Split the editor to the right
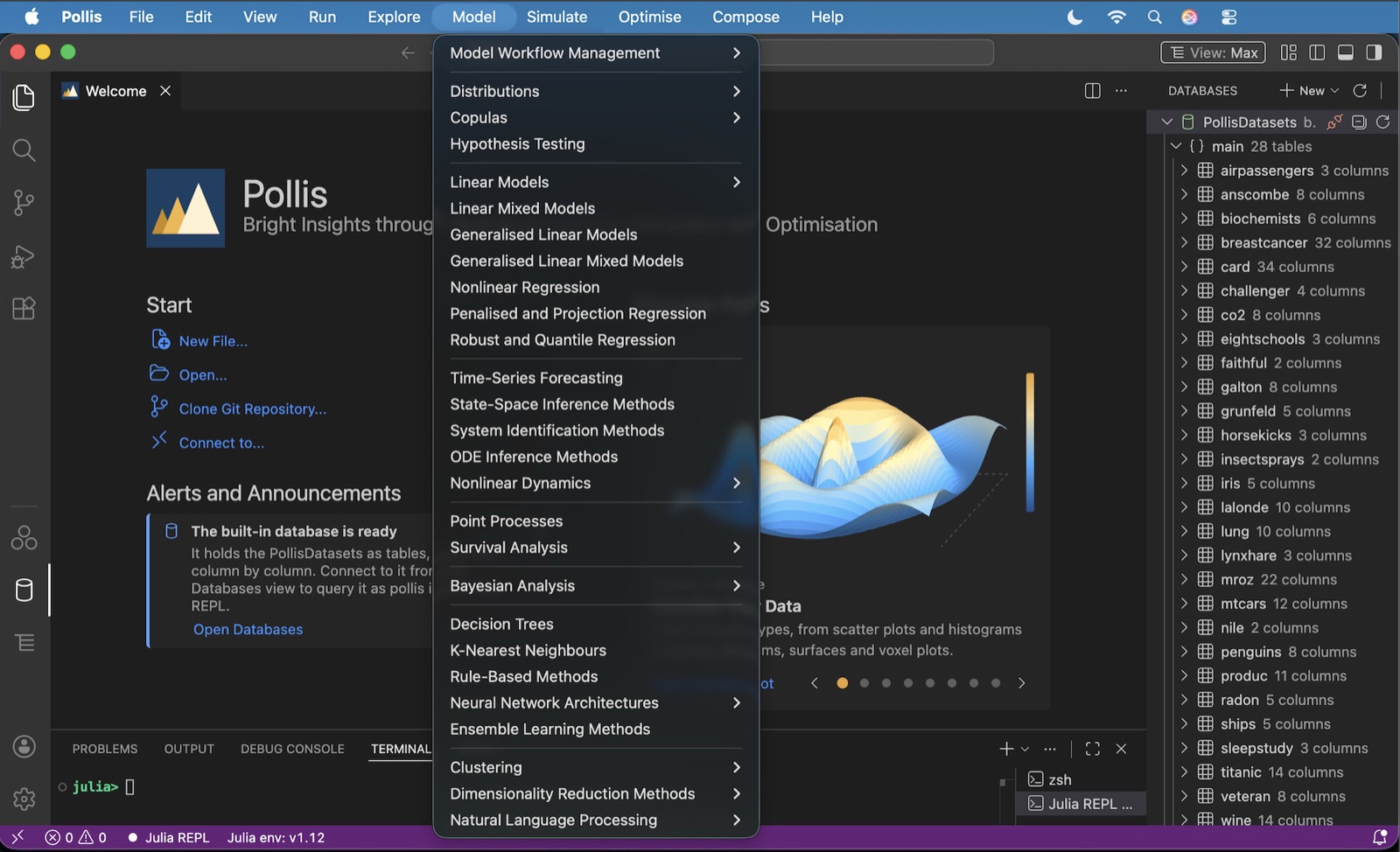 point(1092,90)
